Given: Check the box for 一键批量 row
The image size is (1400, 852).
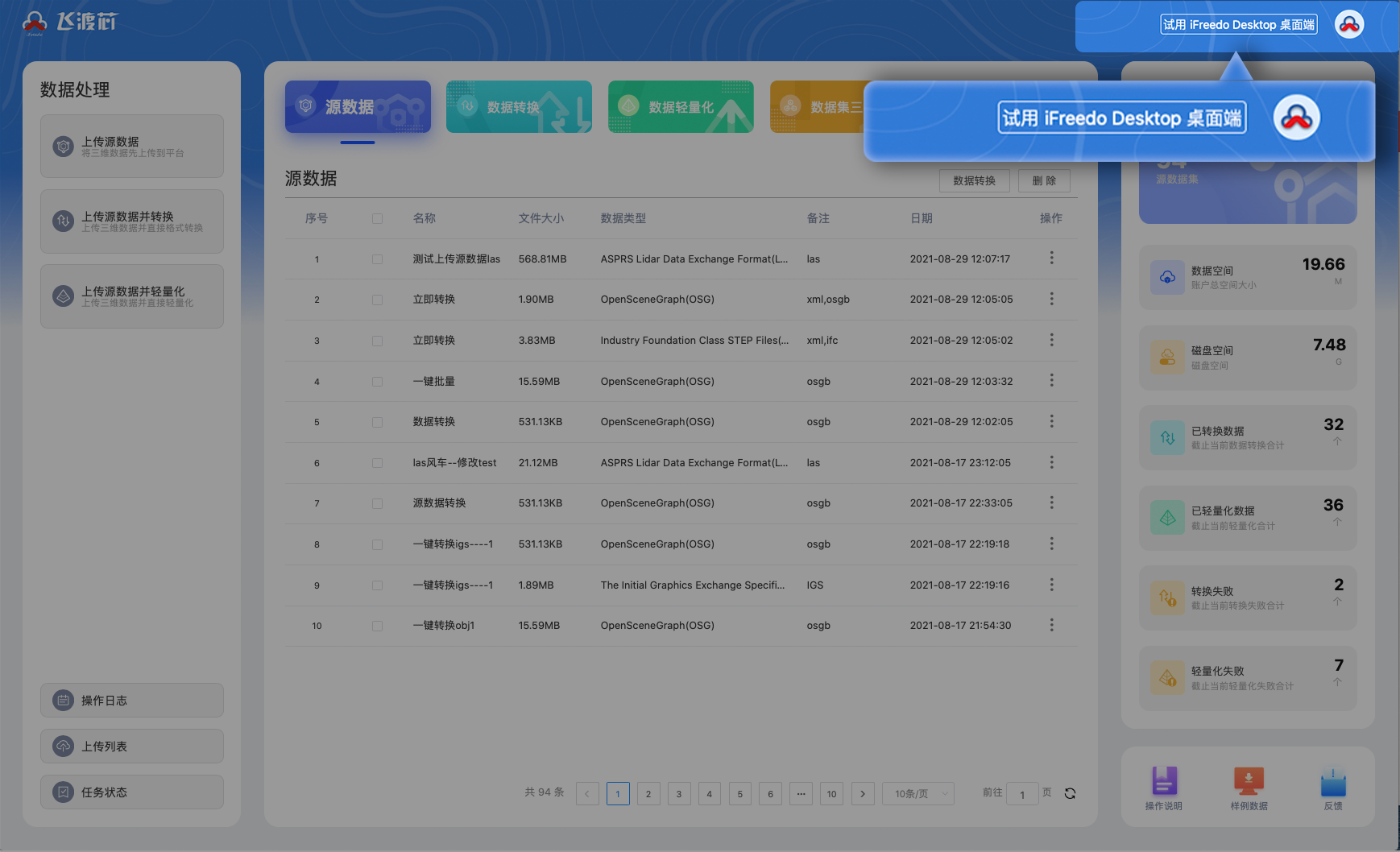Looking at the screenshot, I should coord(377,382).
